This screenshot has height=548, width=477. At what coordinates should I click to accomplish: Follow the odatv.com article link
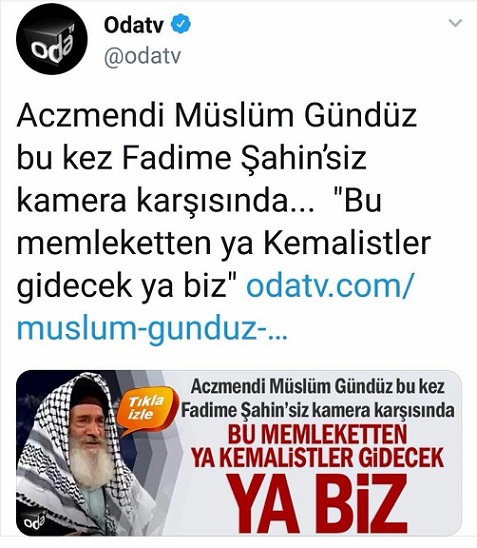pos(330,287)
